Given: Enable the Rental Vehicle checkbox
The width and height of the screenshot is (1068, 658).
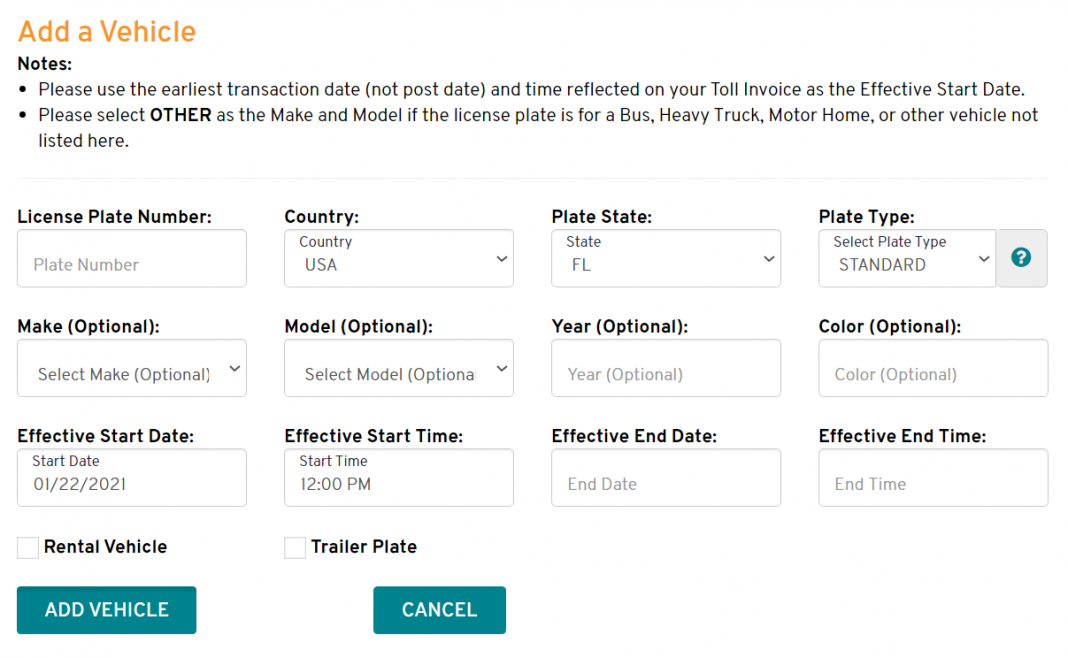Looking at the screenshot, I should click(x=27, y=547).
